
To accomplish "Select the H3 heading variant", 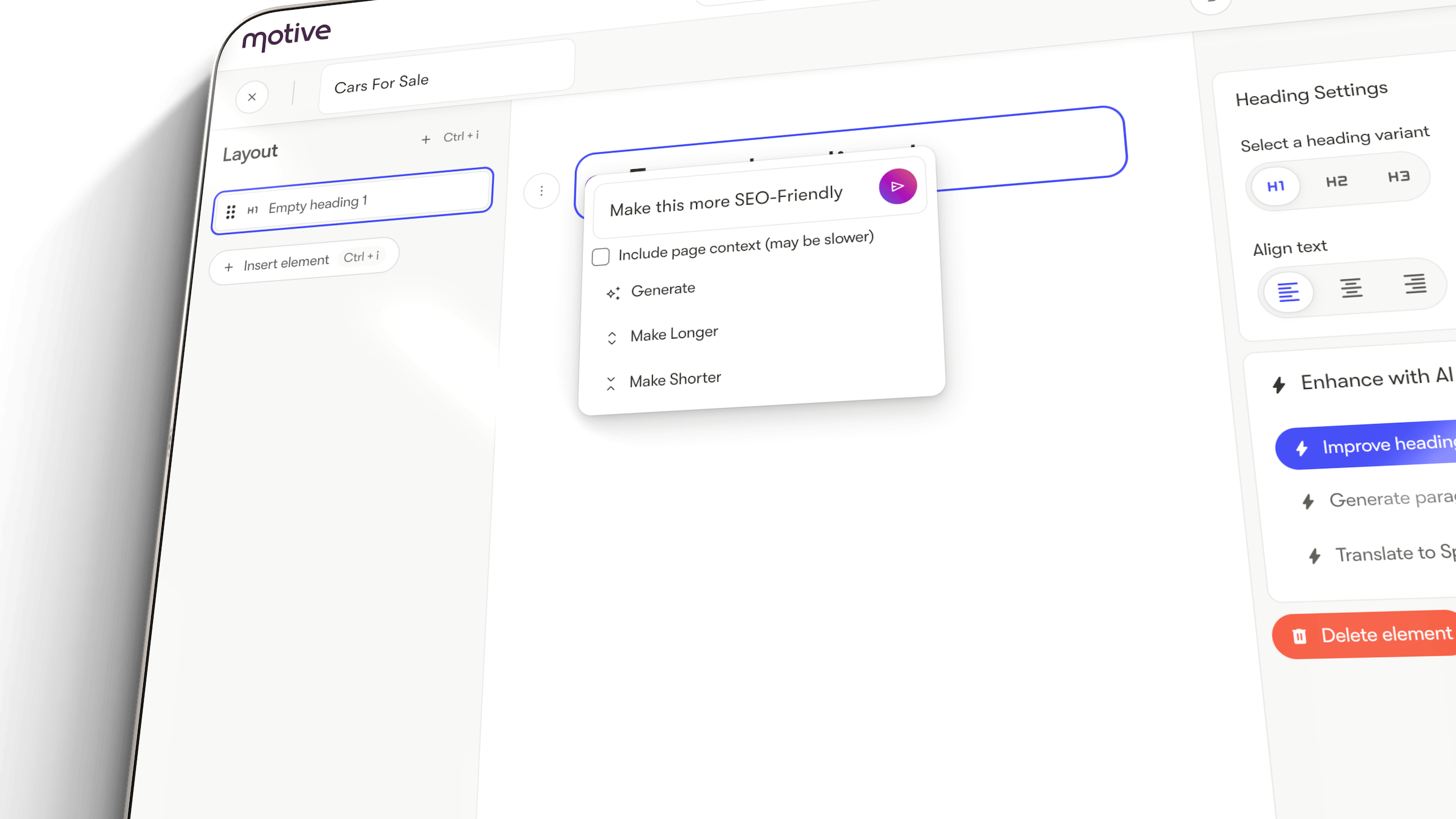I will tap(1398, 177).
